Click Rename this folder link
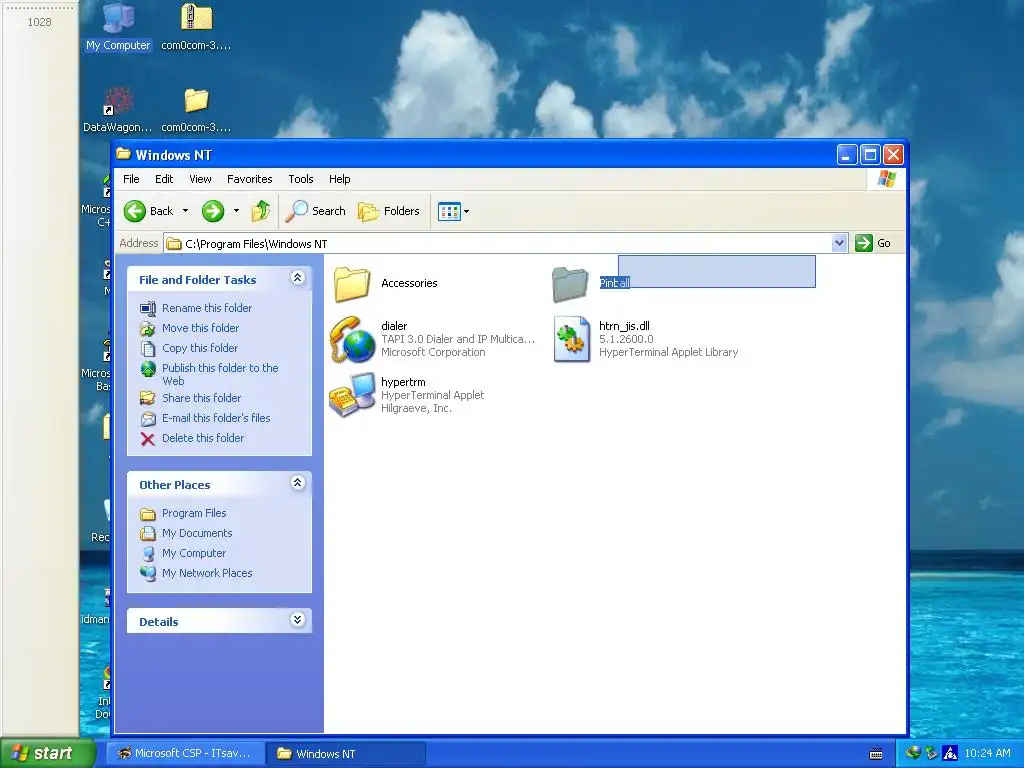The image size is (1024, 768). (x=207, y=308)
